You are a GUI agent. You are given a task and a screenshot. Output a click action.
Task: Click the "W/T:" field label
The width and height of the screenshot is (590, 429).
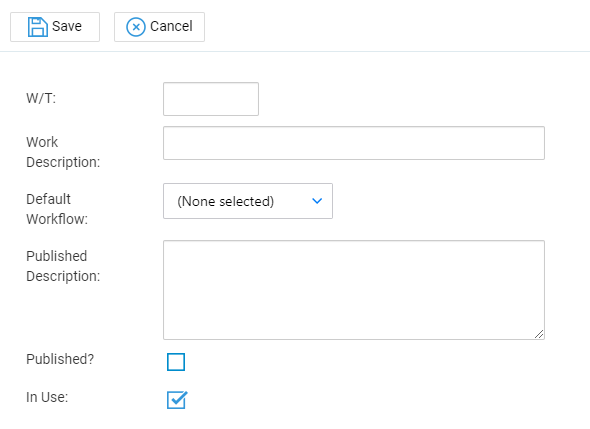pyautogui.click(x=41, y=98)
